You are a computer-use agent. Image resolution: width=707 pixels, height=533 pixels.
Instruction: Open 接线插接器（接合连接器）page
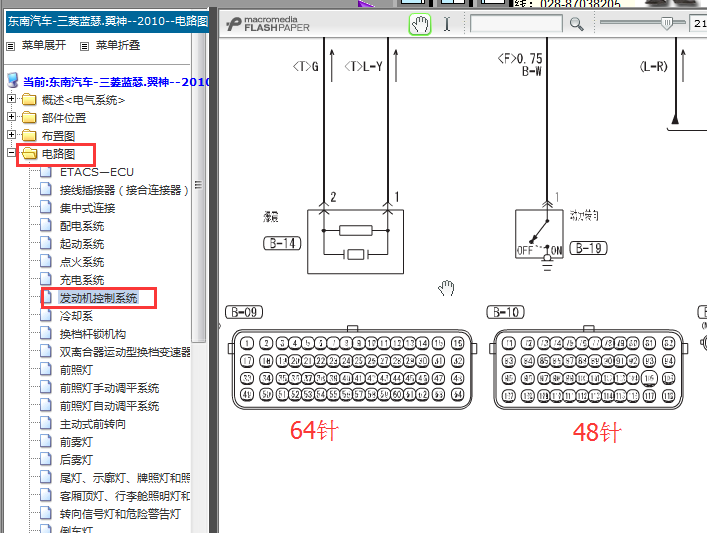point(124,190)
